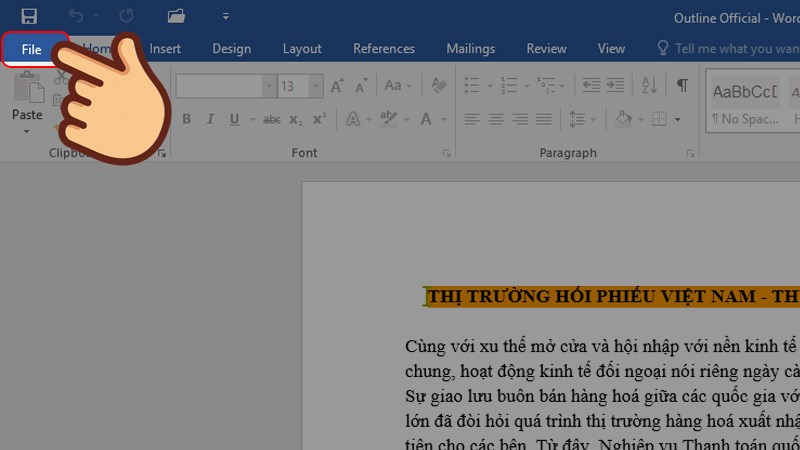Click the Clear All Formatting icon

click(437, 87)
